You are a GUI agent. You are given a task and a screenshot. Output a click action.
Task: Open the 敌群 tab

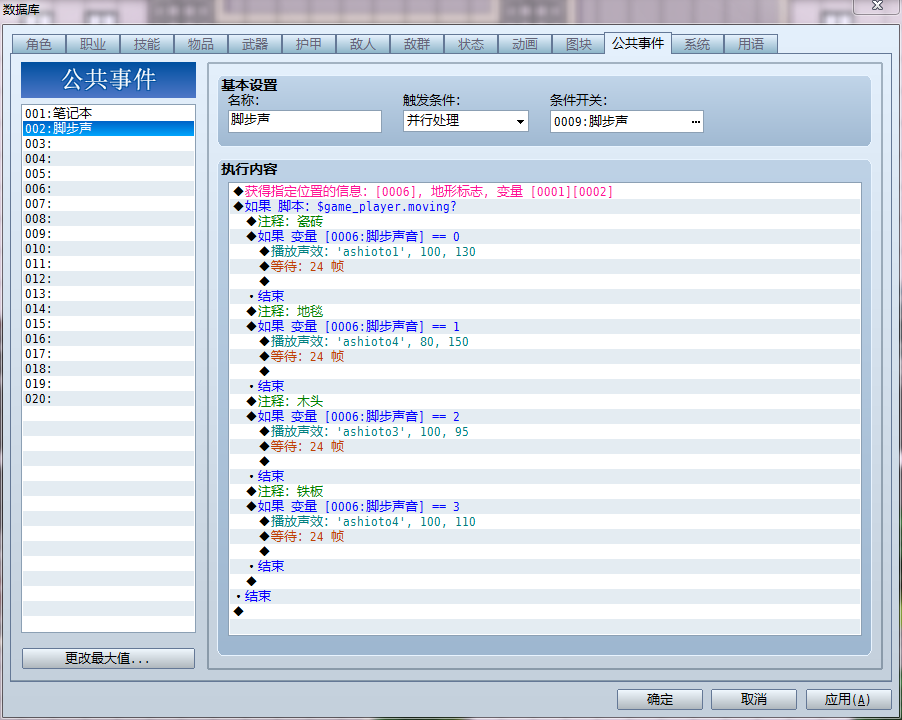point(417,44)
